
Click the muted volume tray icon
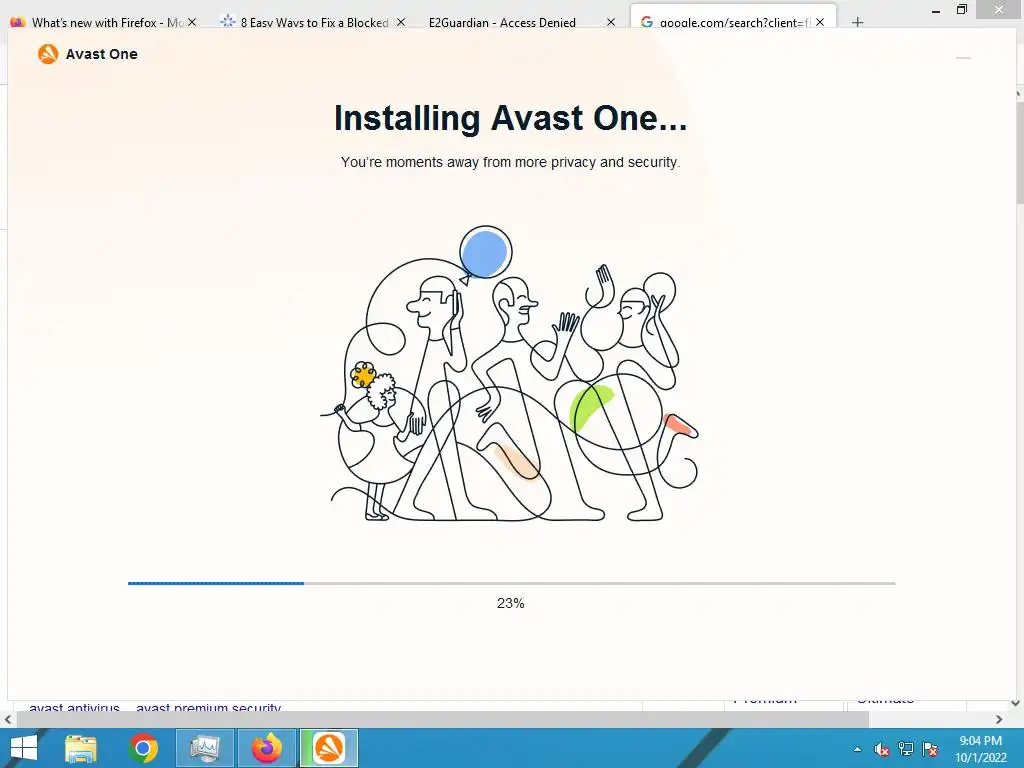click(x=882, y=749)
